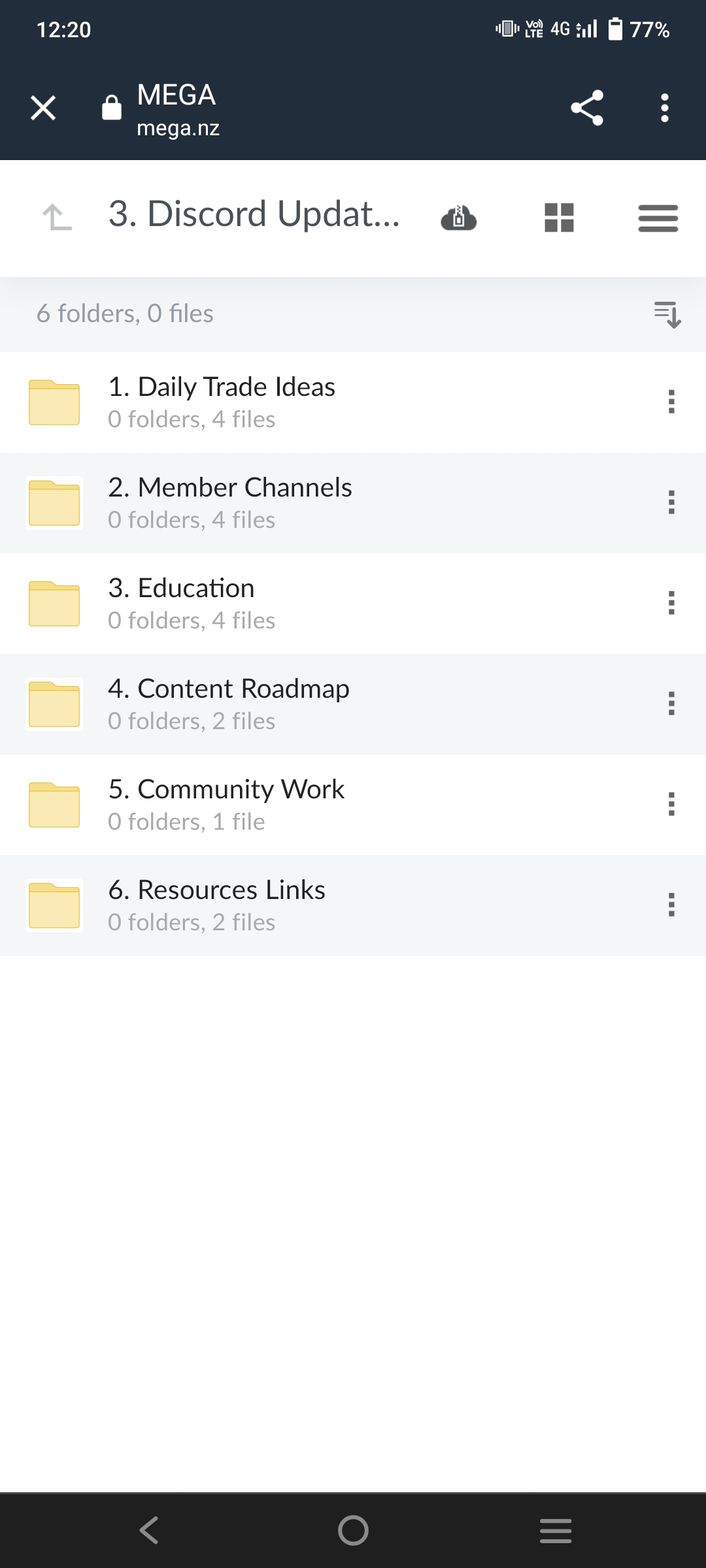Show options for Member Channels folder
Image resolution: width=706 pixels, height=1568 pixels.
point(671,502)
